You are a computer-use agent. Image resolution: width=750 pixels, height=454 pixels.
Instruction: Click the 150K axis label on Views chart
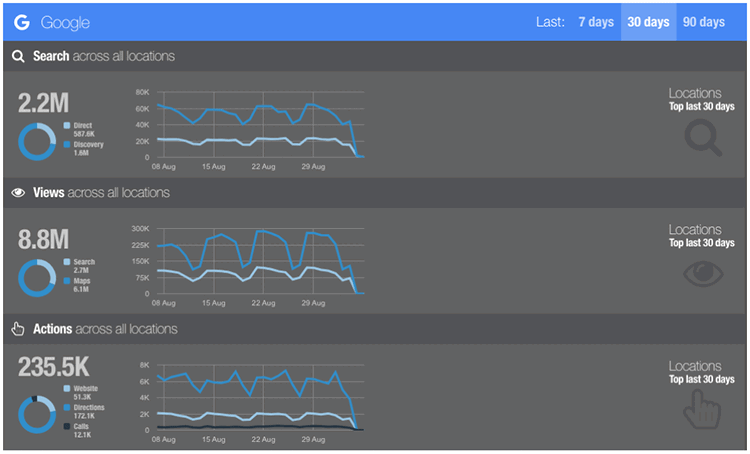pos(141,261)
